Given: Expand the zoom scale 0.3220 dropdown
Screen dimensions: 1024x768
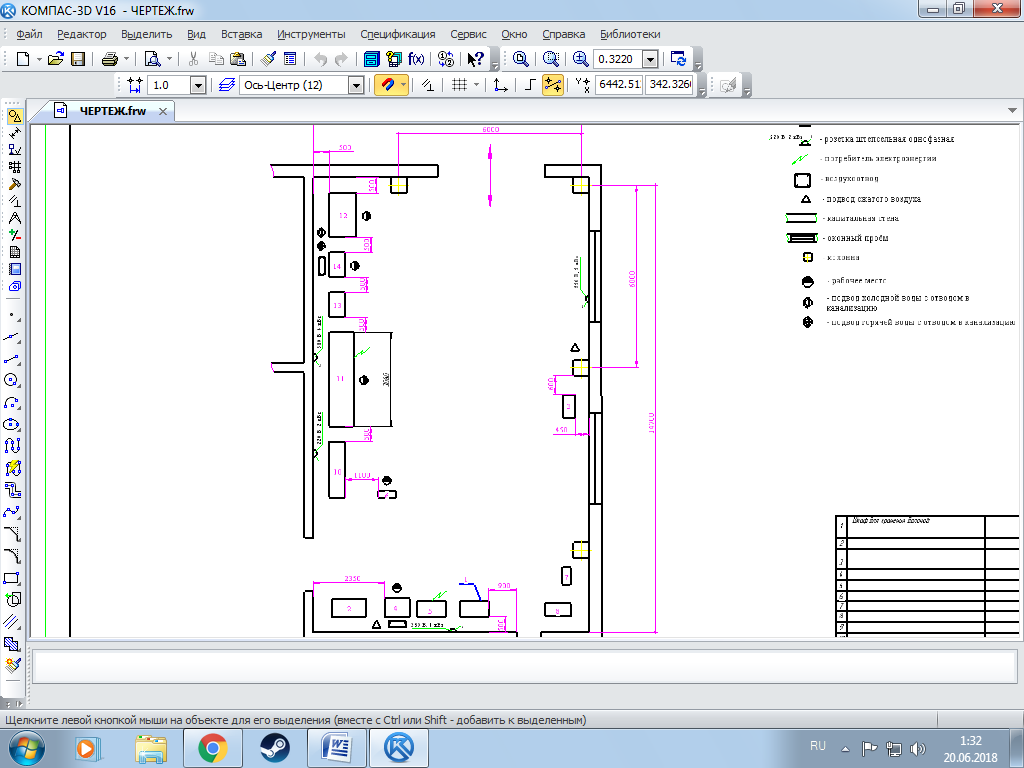Looking at the screenshot, I should [x=651, y=59].
